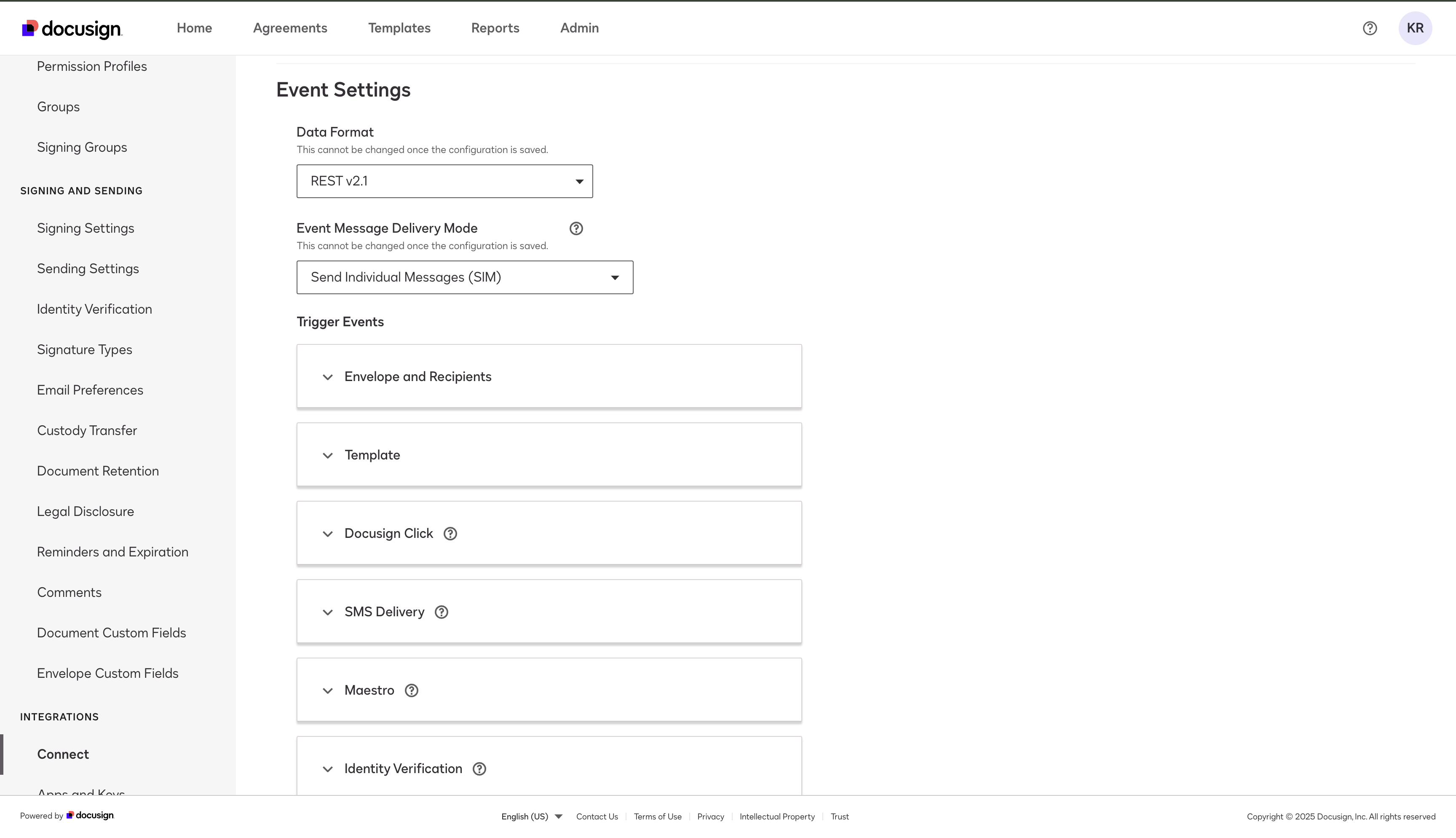The image size is (1456, 838).
Task: Click the Powered by Docusign footer logo
Action: pos(90,816)
